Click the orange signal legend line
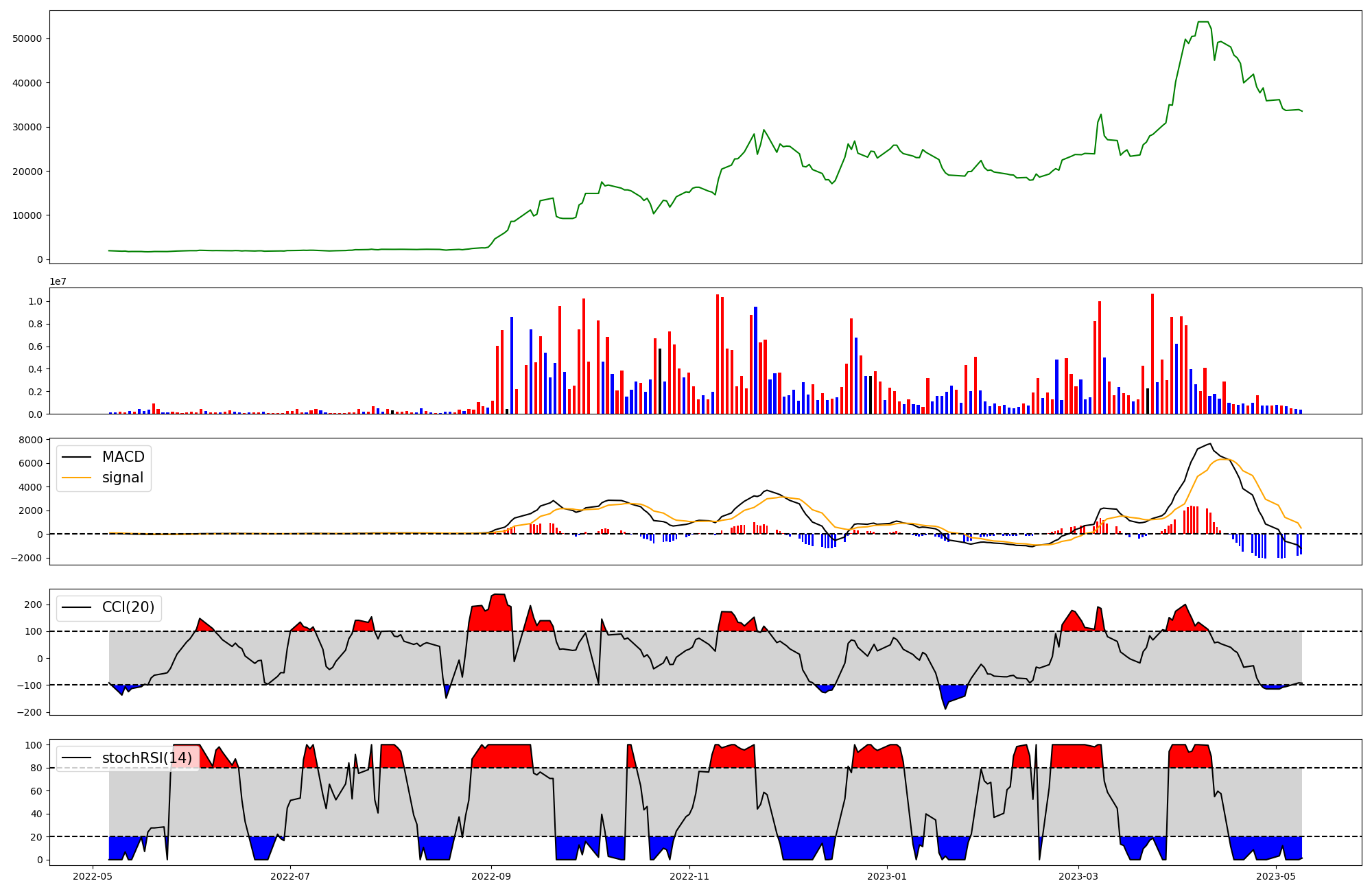The width and height of the screenshot is (1372, 892). click(x=76, y=478)
